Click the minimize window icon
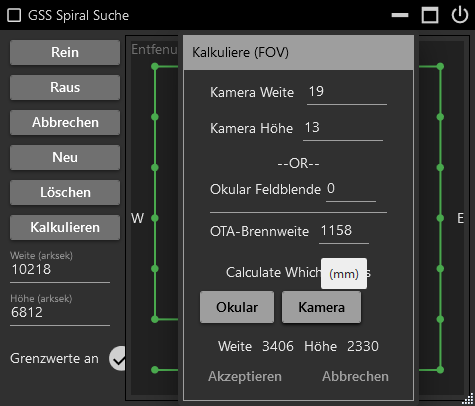 click(x=400, y=15)
